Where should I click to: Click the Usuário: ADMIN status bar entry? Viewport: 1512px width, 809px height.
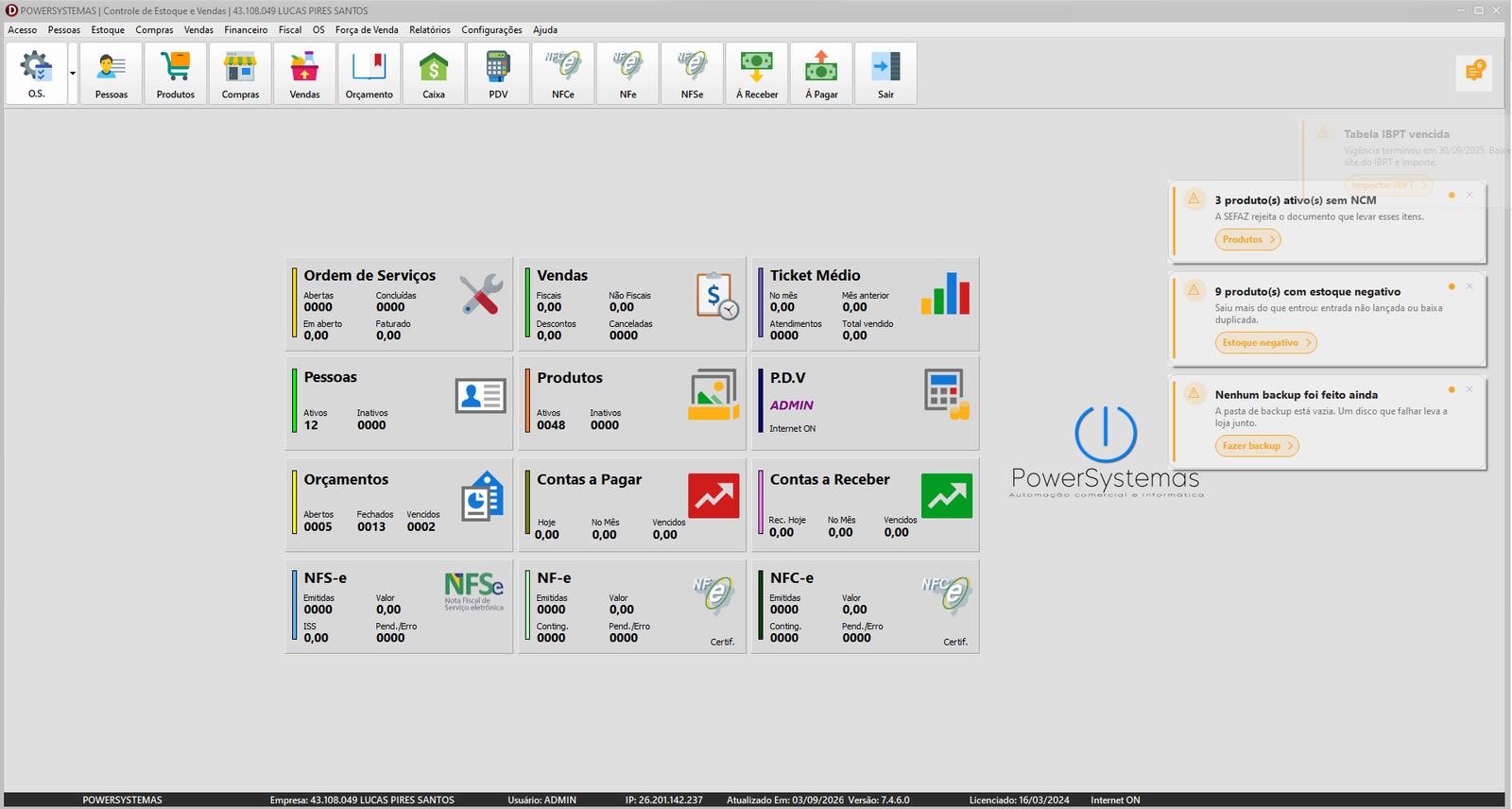click(541, 800)
